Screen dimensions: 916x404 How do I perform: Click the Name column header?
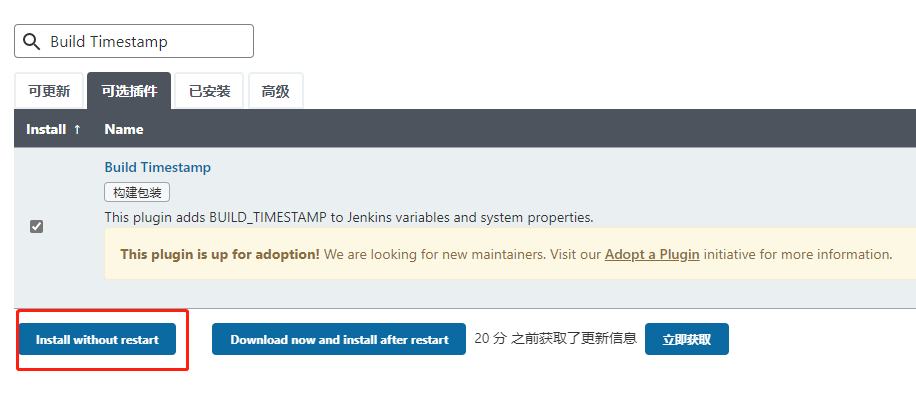[x=124, y=129]
